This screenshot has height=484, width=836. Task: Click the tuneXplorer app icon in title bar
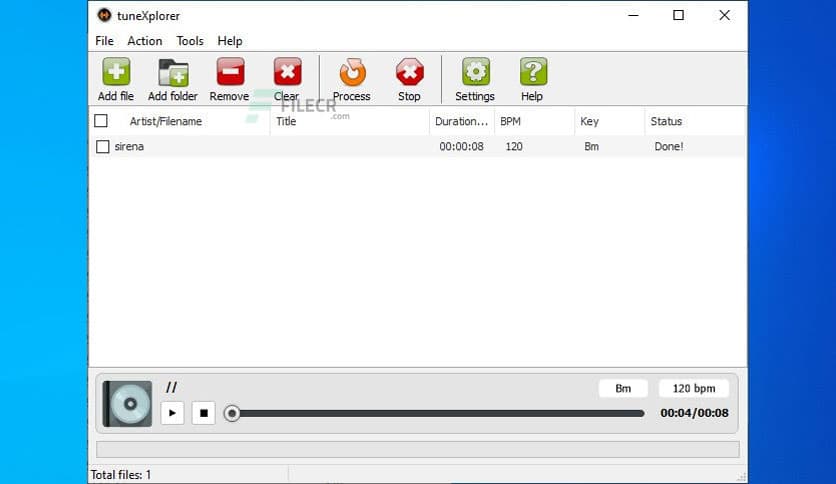(x=104, y=15)
